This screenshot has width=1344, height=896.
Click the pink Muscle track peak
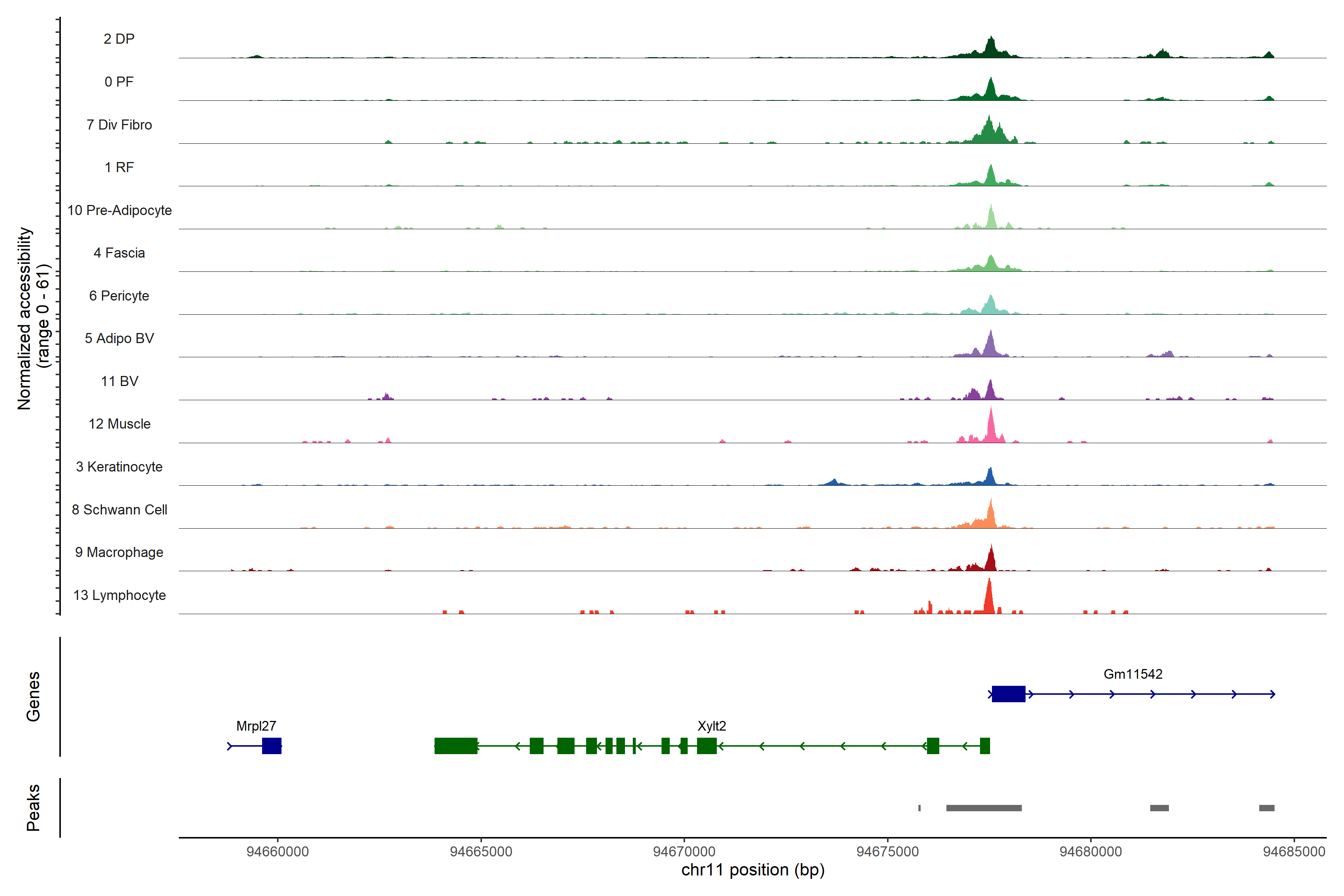point(991,426)
